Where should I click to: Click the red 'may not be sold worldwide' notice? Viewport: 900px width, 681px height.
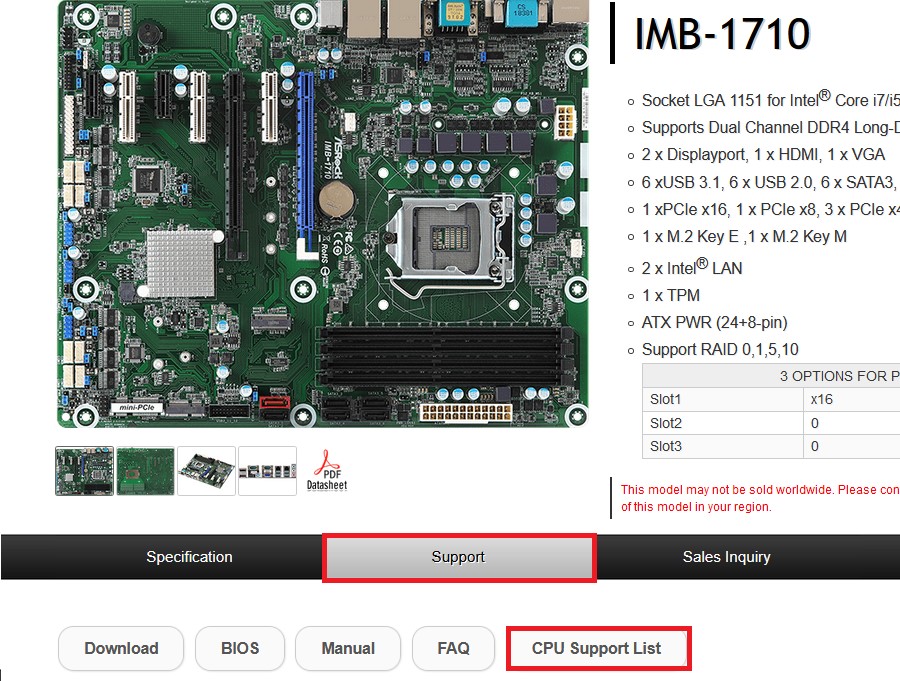(760, 498)
